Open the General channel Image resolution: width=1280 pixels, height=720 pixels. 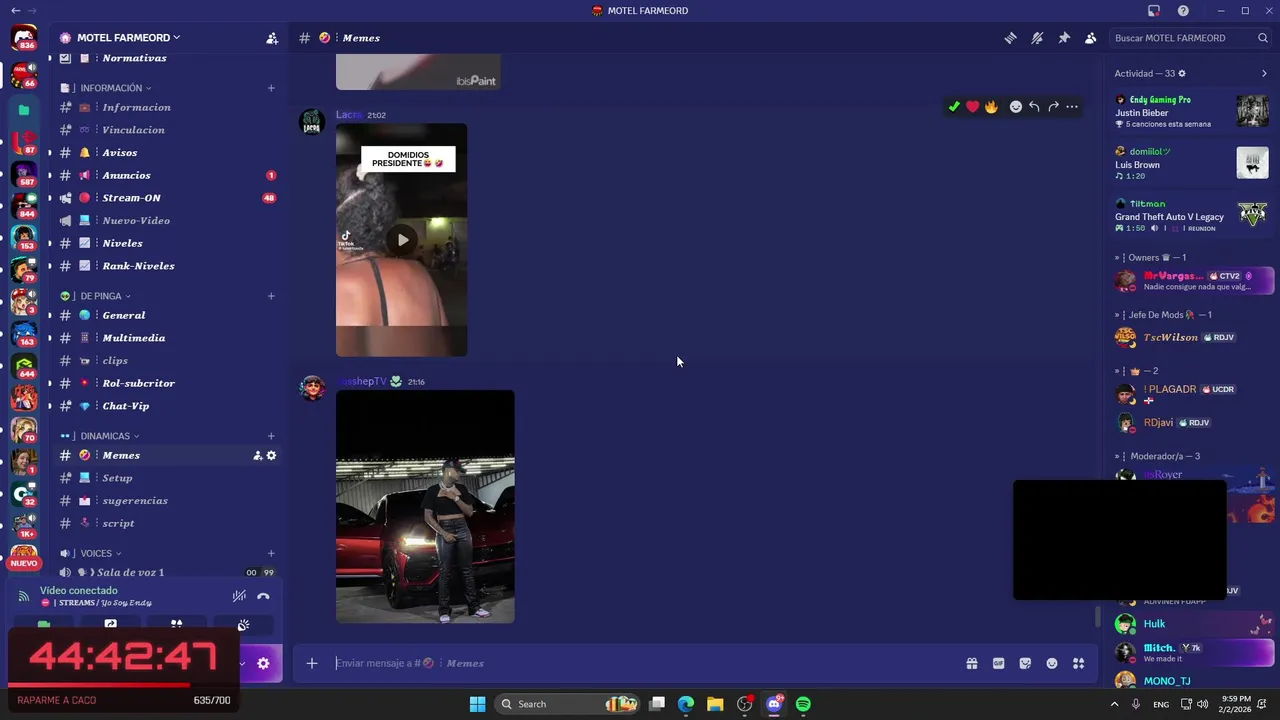[166, 315]
